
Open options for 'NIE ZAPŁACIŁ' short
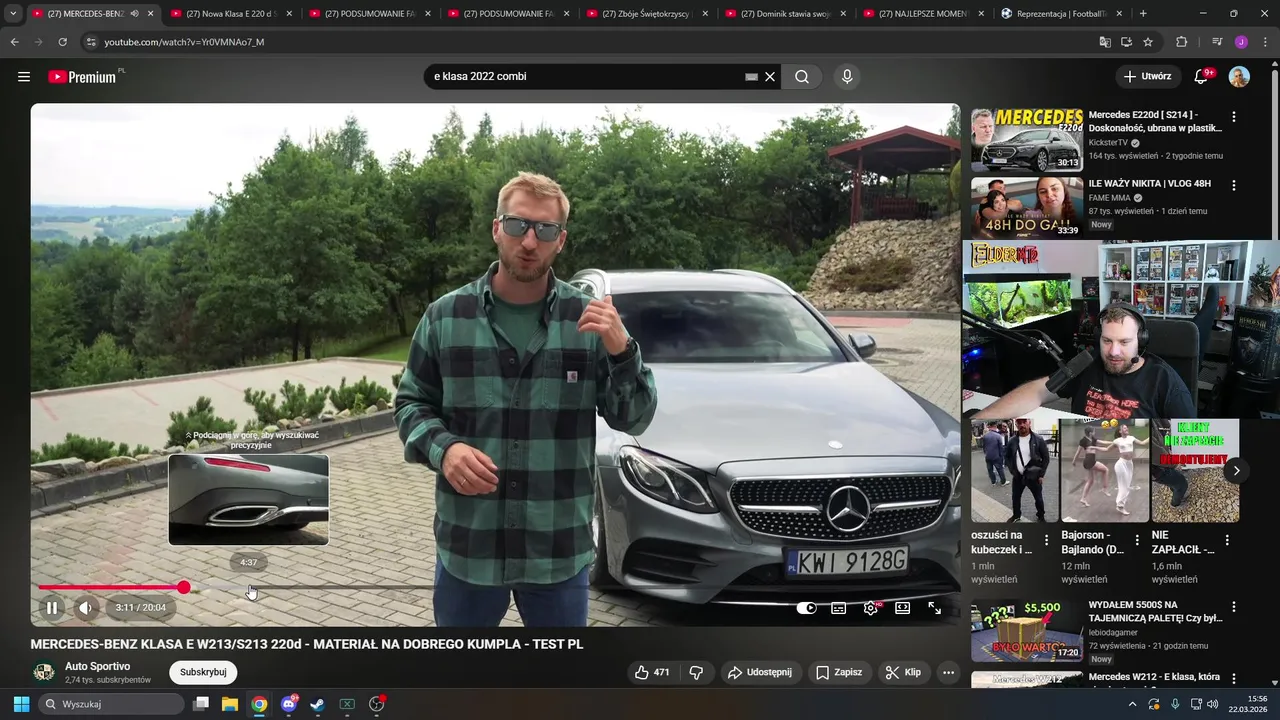coord(1227,540)
